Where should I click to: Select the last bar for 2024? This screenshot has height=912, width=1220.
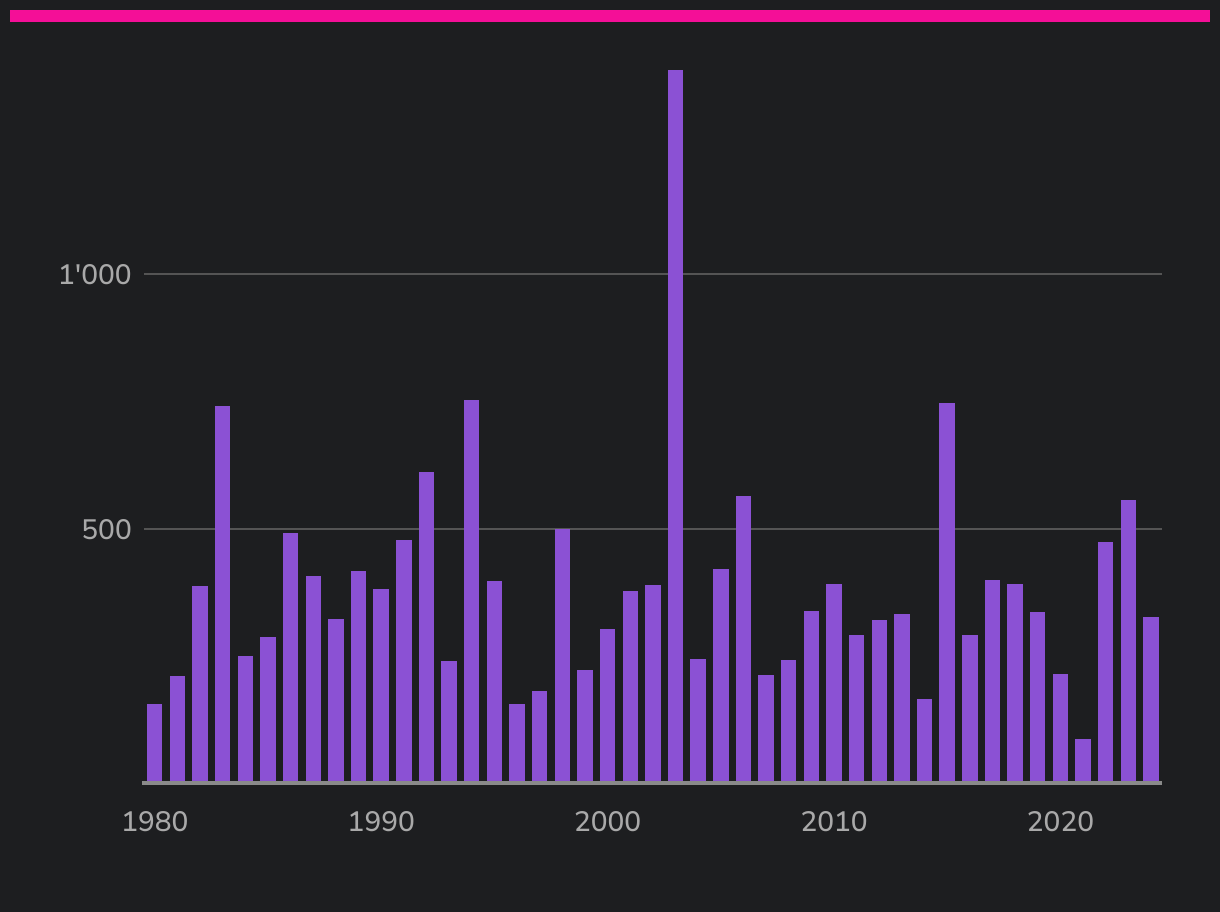tap(1151, 699)
